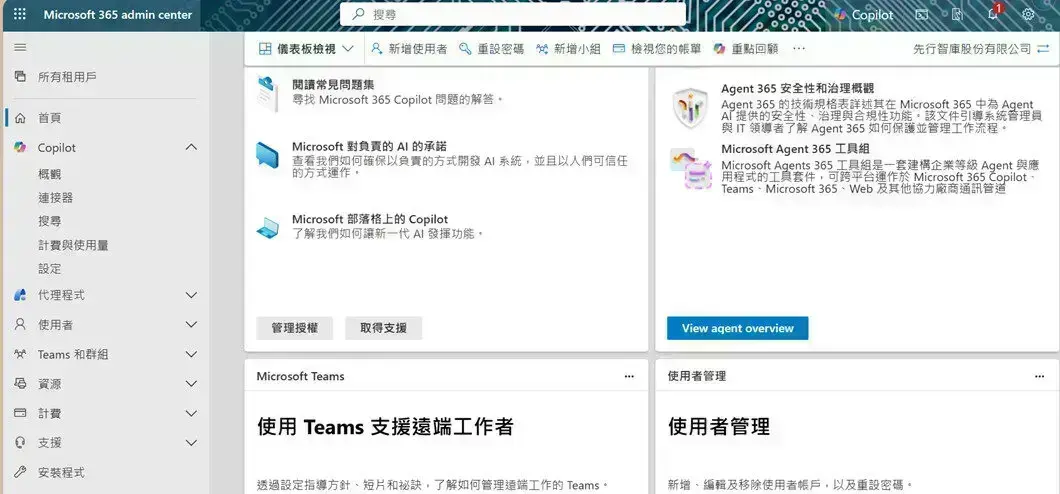
Task: Expand the Teams 和群組 section chevron
Action: tap(191, 354)
